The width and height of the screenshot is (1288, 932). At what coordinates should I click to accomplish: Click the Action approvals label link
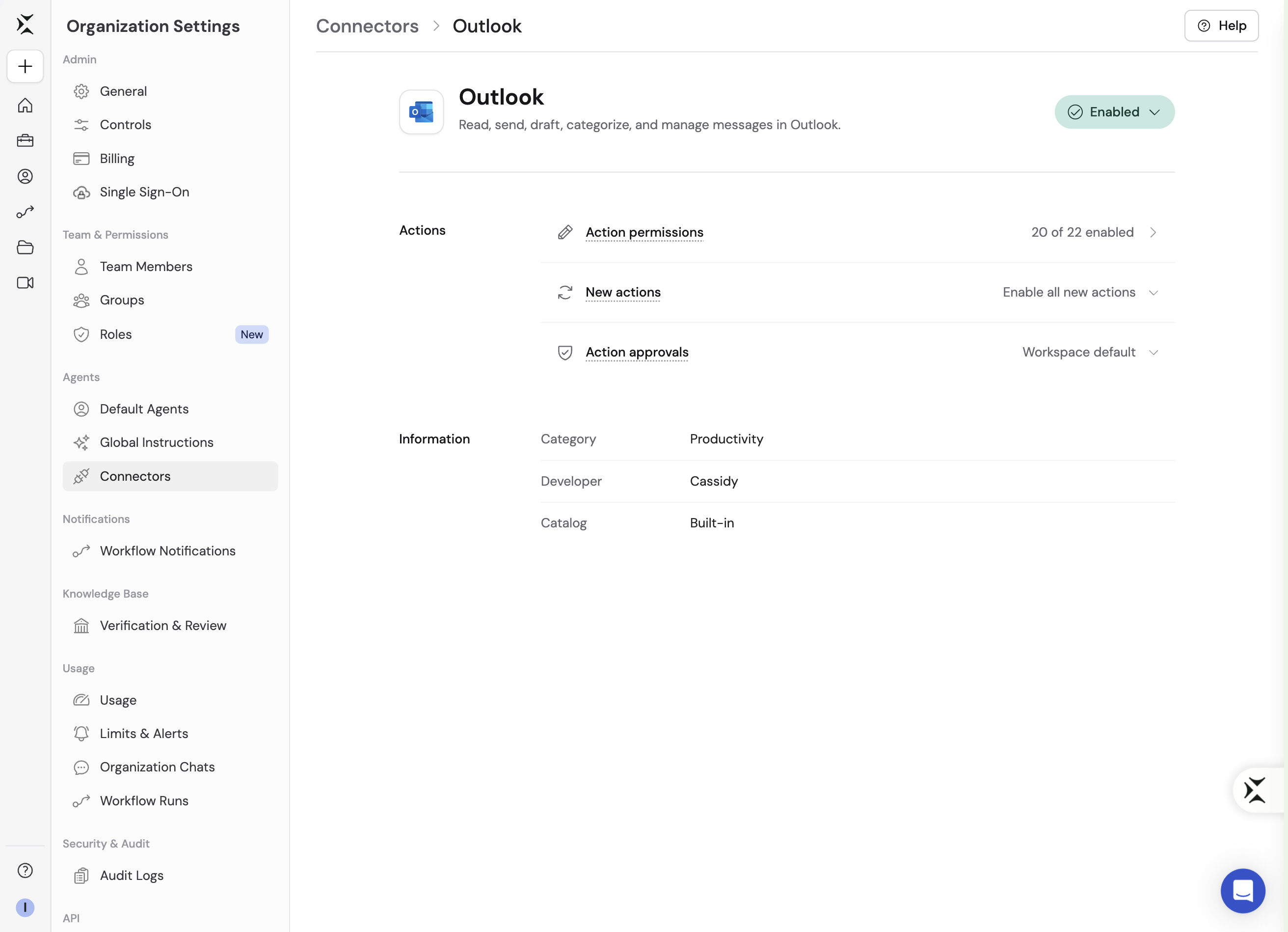[637, 353]
